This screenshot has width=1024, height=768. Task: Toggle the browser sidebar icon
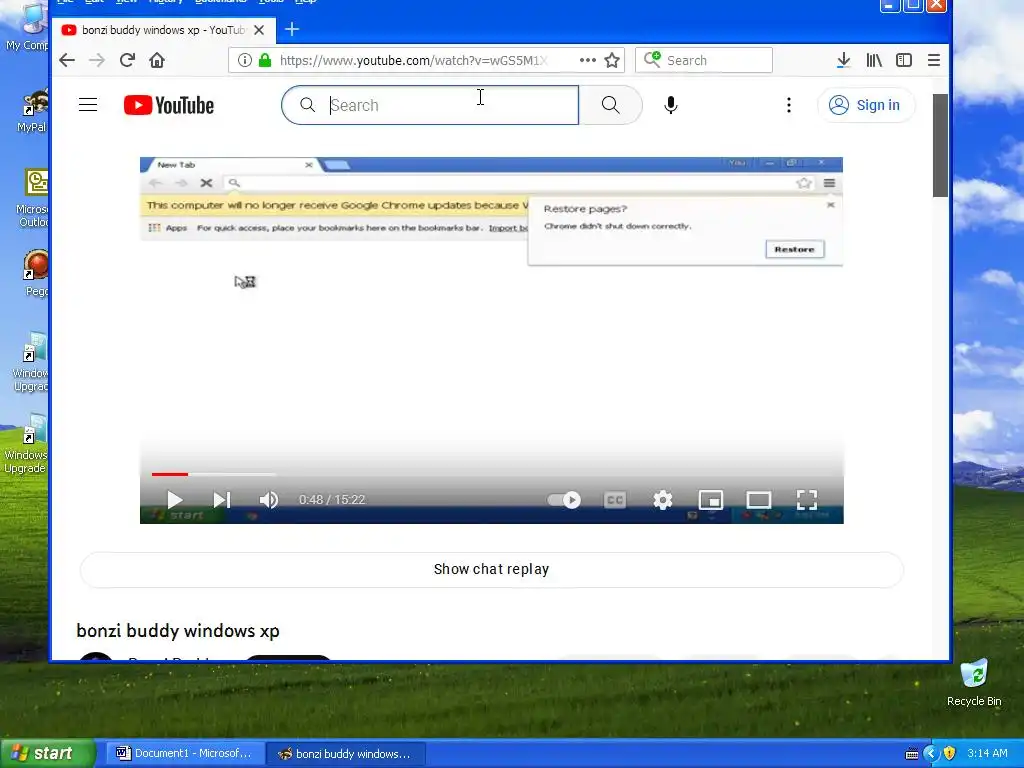pyautogui.click(x=904, y=61)
